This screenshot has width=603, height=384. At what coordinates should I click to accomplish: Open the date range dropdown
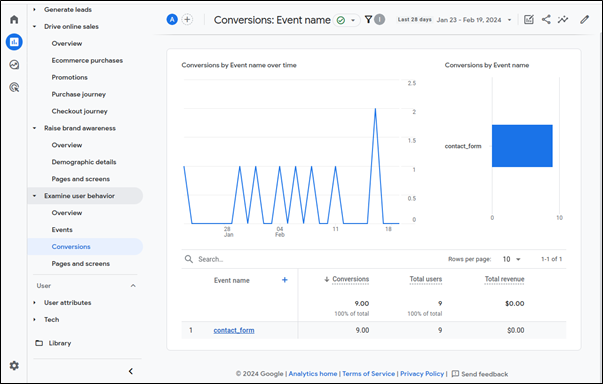(x=510, y=20)
